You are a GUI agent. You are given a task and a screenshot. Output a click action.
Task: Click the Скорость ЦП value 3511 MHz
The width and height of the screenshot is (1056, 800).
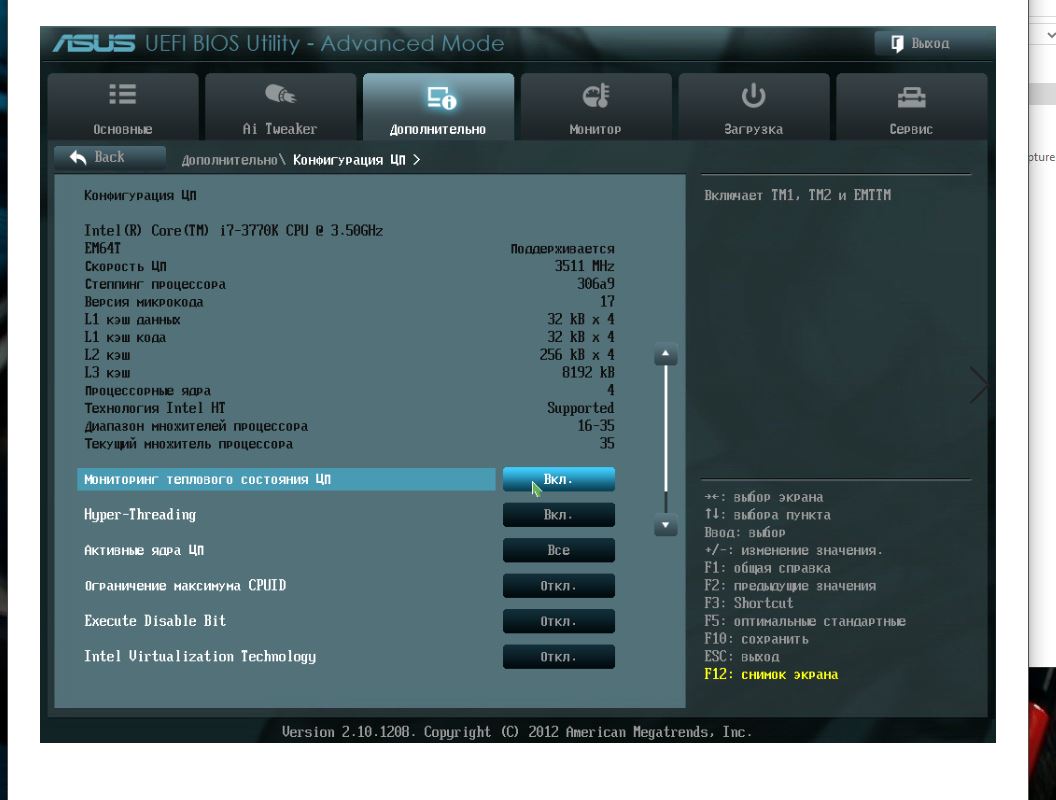pos(585,266)
